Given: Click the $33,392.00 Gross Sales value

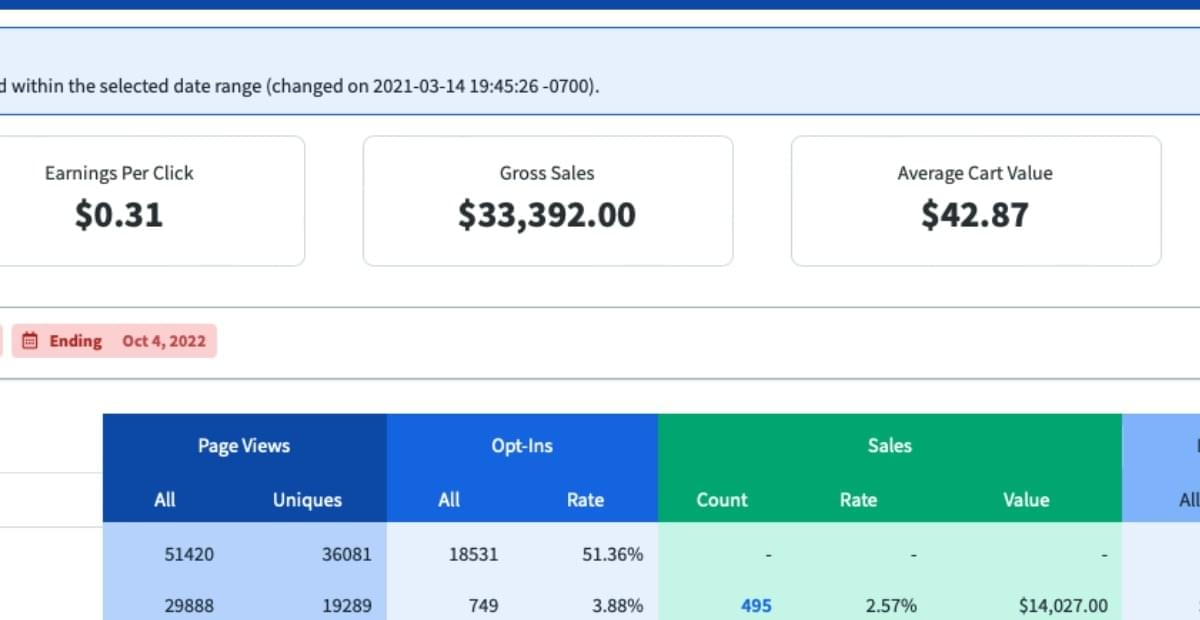Looking at the screenshot, I should 547,215.
